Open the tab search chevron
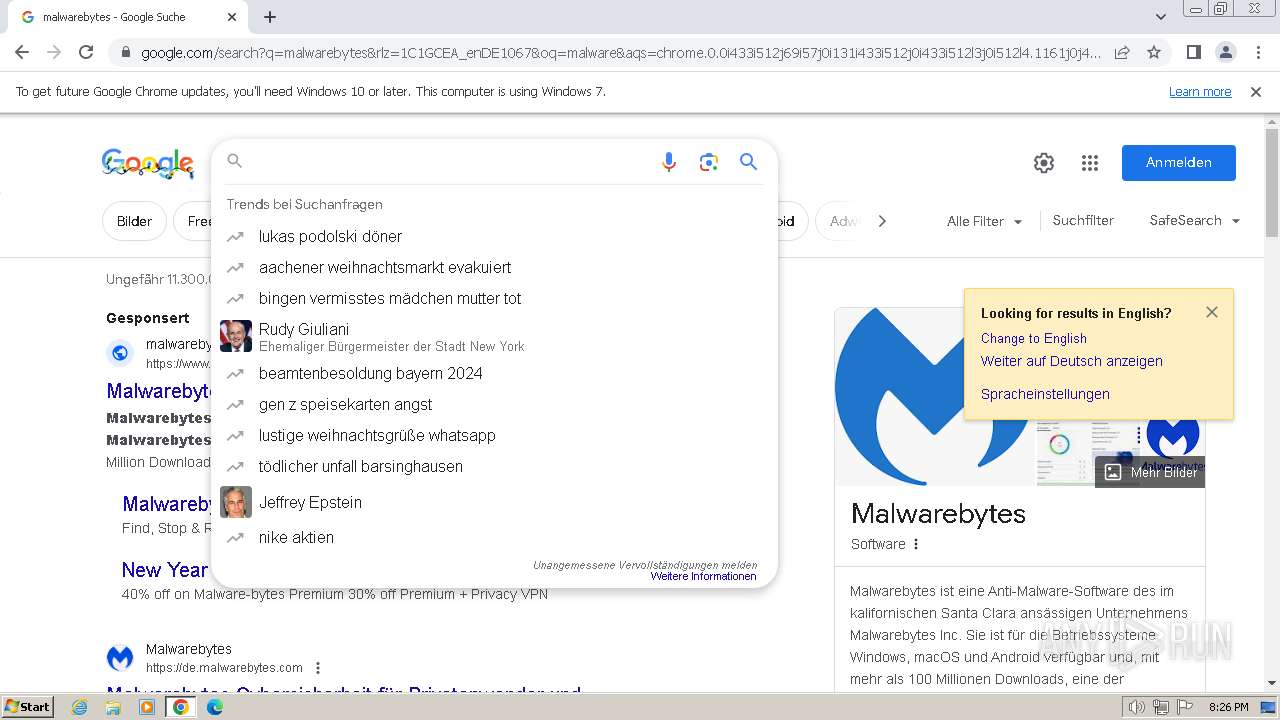 1161,17
